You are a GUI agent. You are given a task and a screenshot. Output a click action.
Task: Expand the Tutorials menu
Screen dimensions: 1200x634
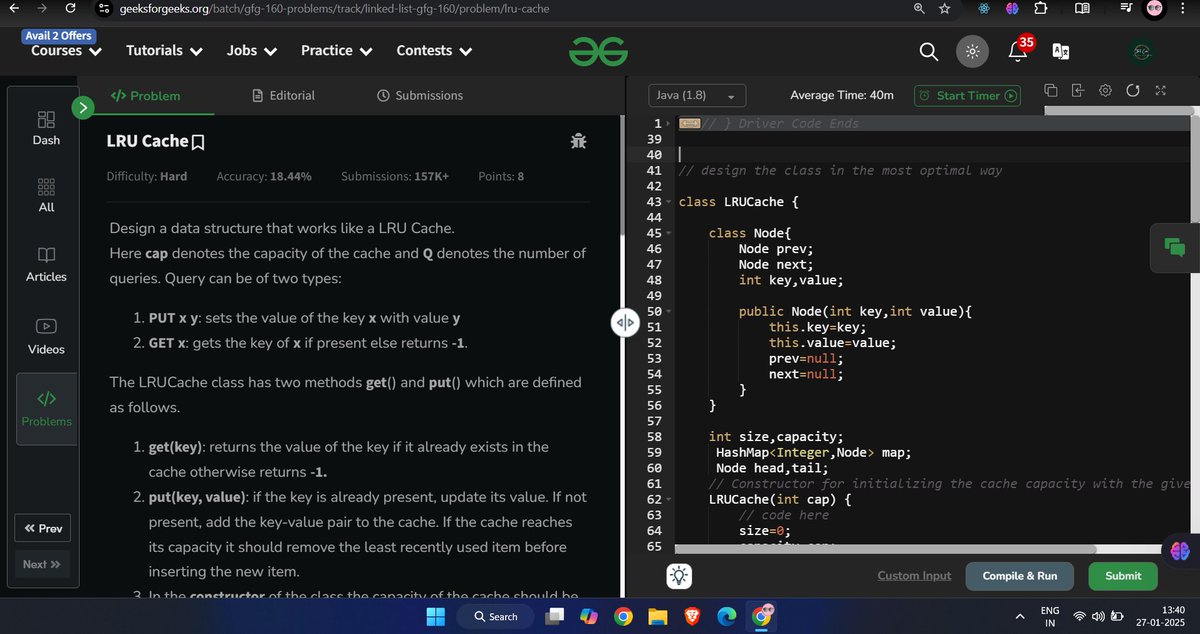click(x=164, y=51)
